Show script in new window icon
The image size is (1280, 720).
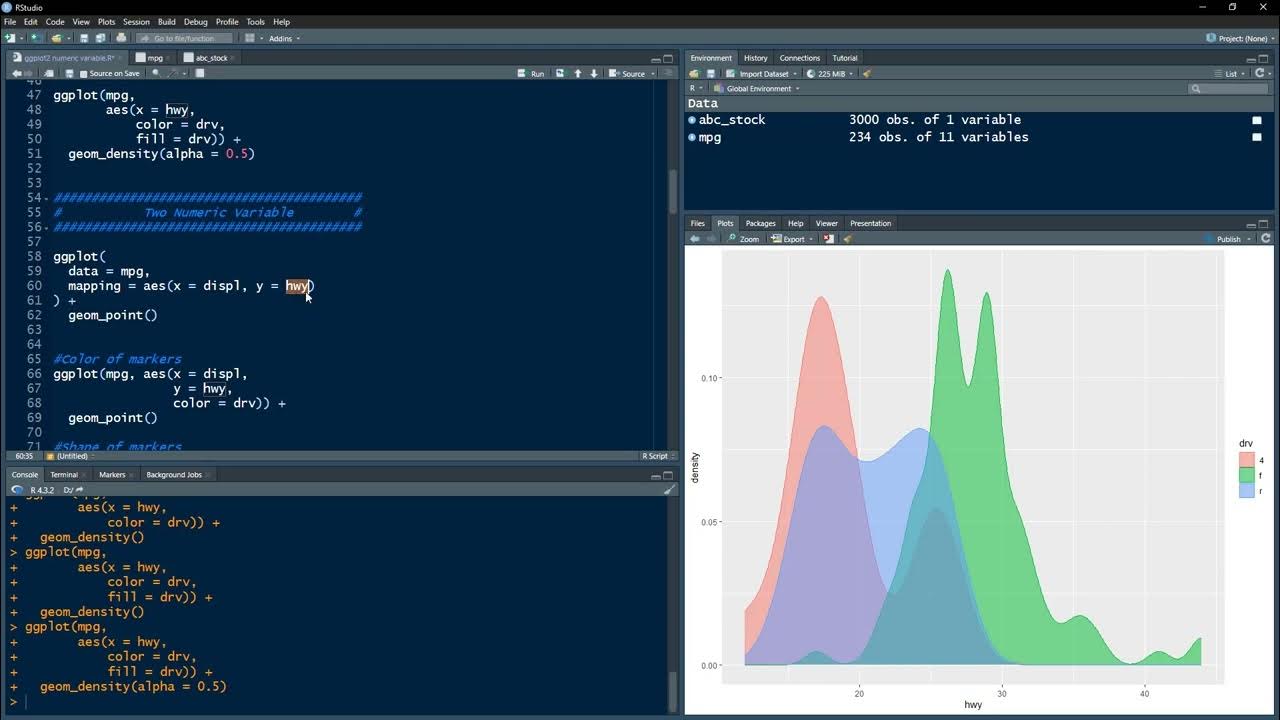[49, 74]
